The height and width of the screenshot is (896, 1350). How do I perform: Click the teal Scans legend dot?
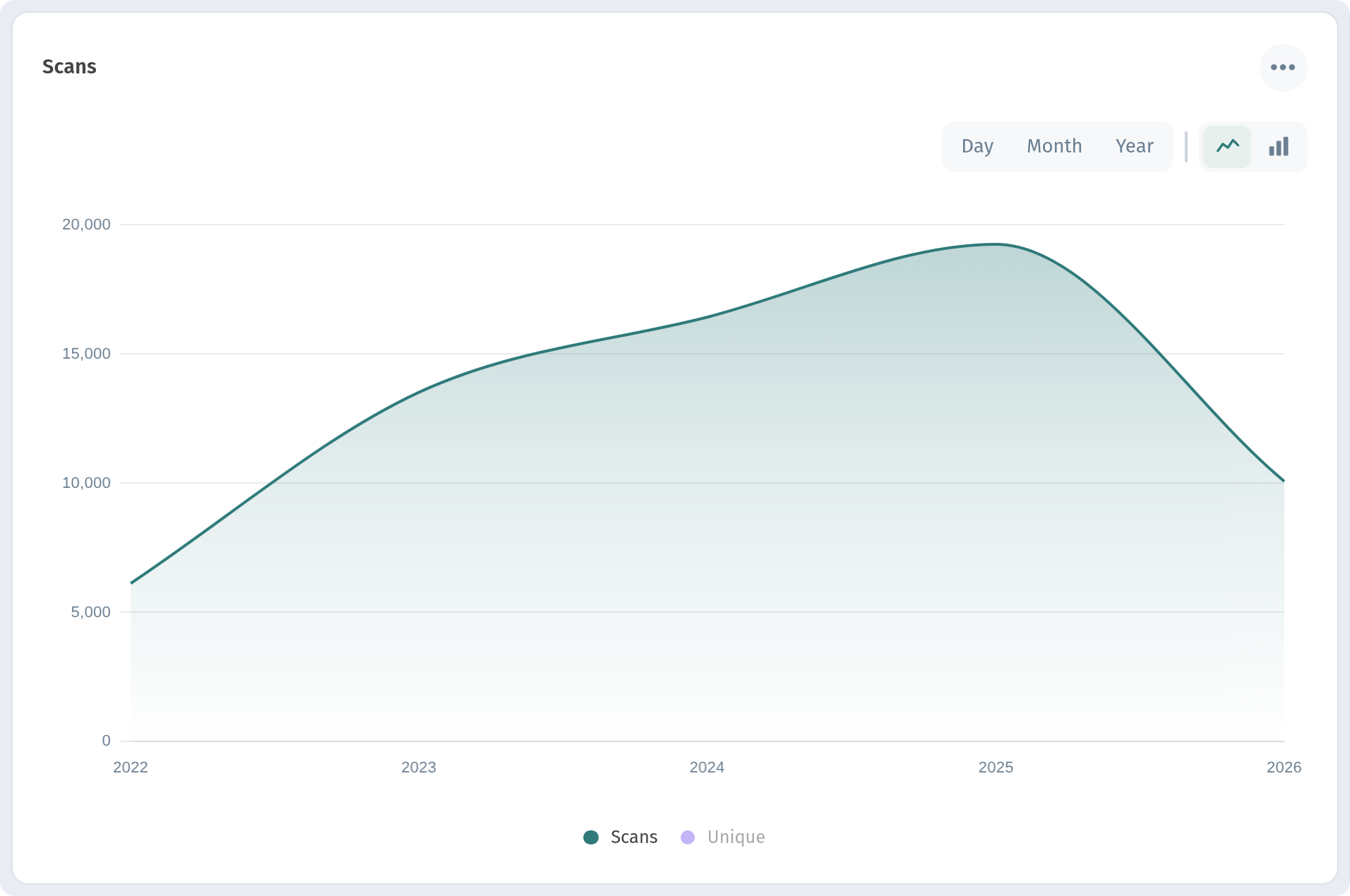point(591,837)
